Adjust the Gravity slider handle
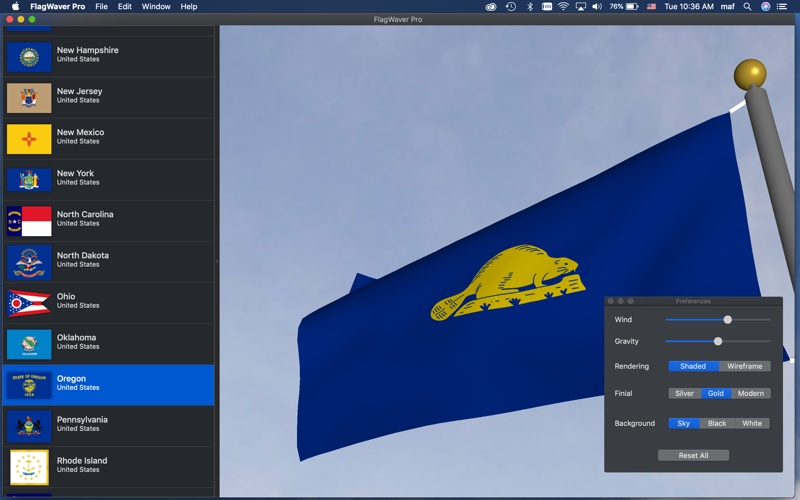This screenshot has height=500, width=800. click(718, 341)
